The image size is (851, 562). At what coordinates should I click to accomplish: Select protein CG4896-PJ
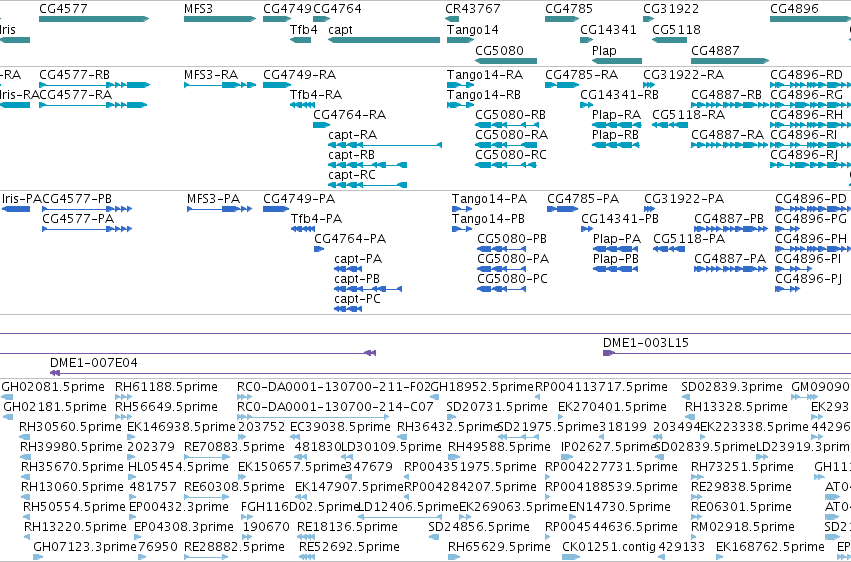pos(788,289)
